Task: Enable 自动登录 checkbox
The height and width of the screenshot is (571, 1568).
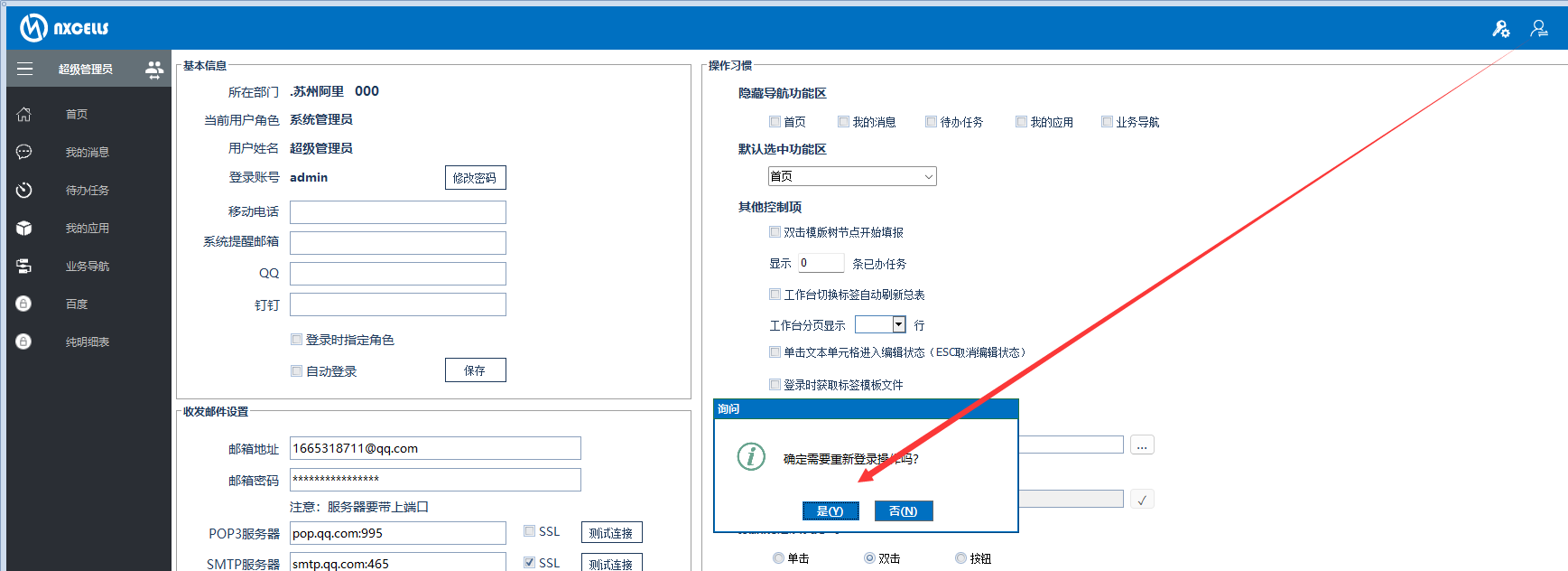Action: (x=296, y=371)
